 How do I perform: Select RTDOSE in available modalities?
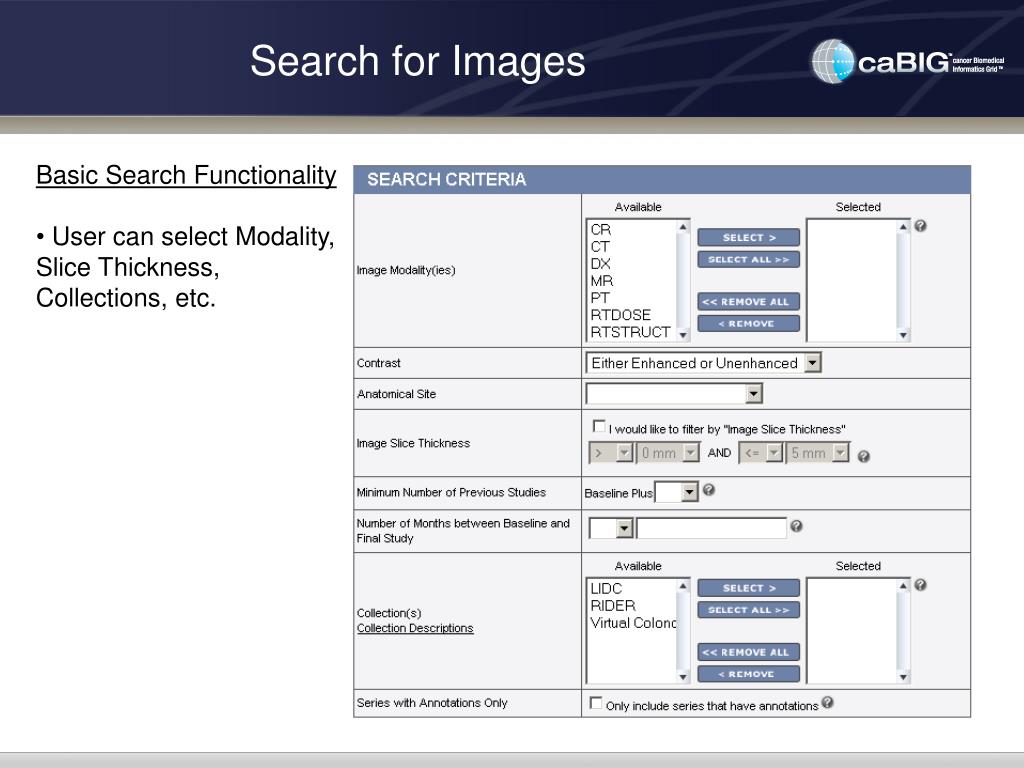620,315
